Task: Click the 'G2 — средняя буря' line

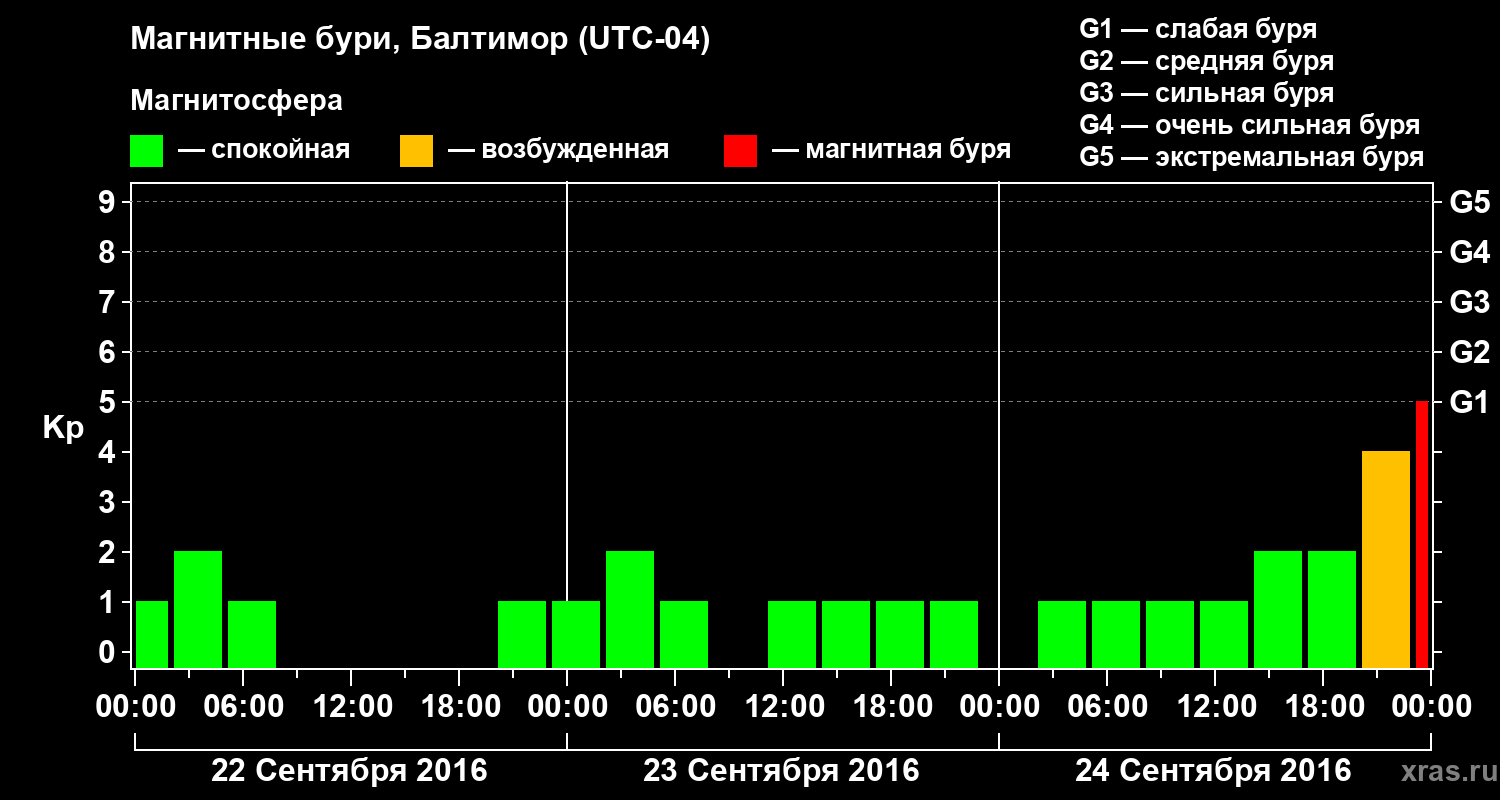Action: pyautogui.click(x=1206, y=61)
